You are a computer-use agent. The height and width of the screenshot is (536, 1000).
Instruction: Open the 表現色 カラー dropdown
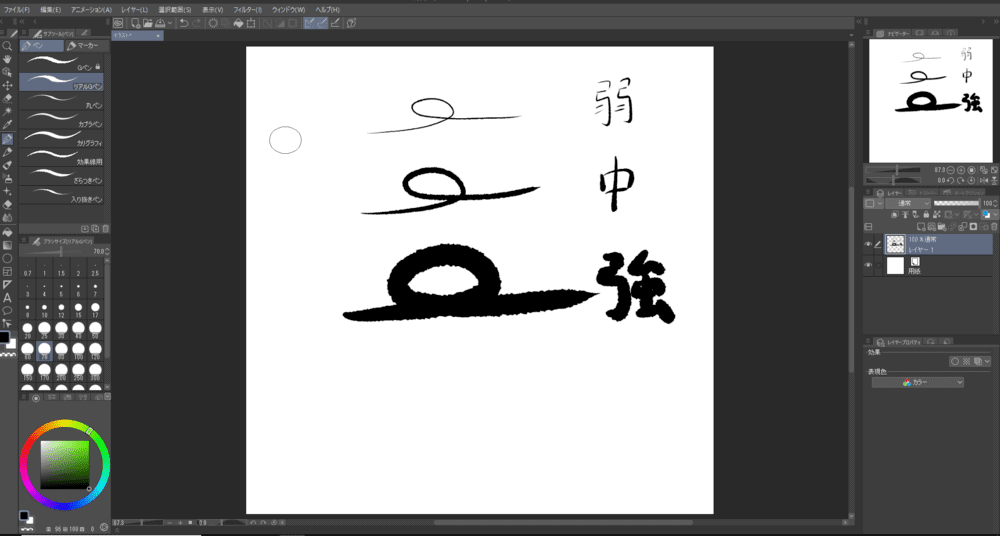click(918, 382)
